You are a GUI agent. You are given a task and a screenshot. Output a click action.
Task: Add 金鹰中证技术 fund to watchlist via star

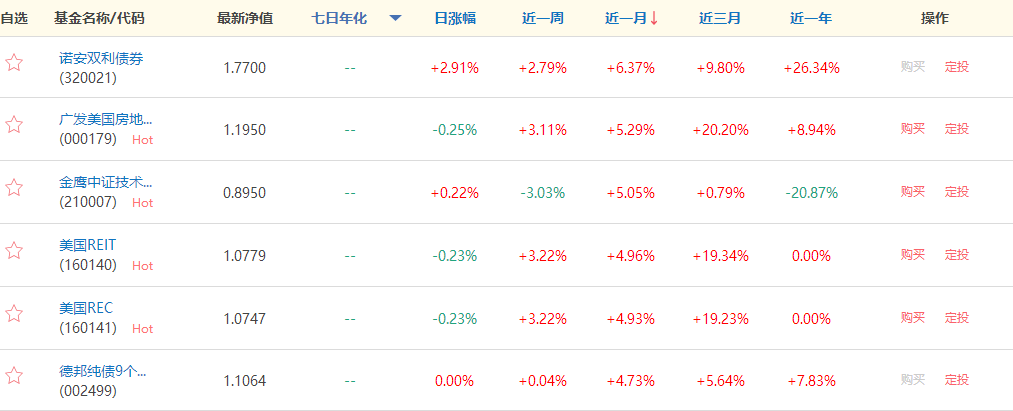(x=14, y=188)
